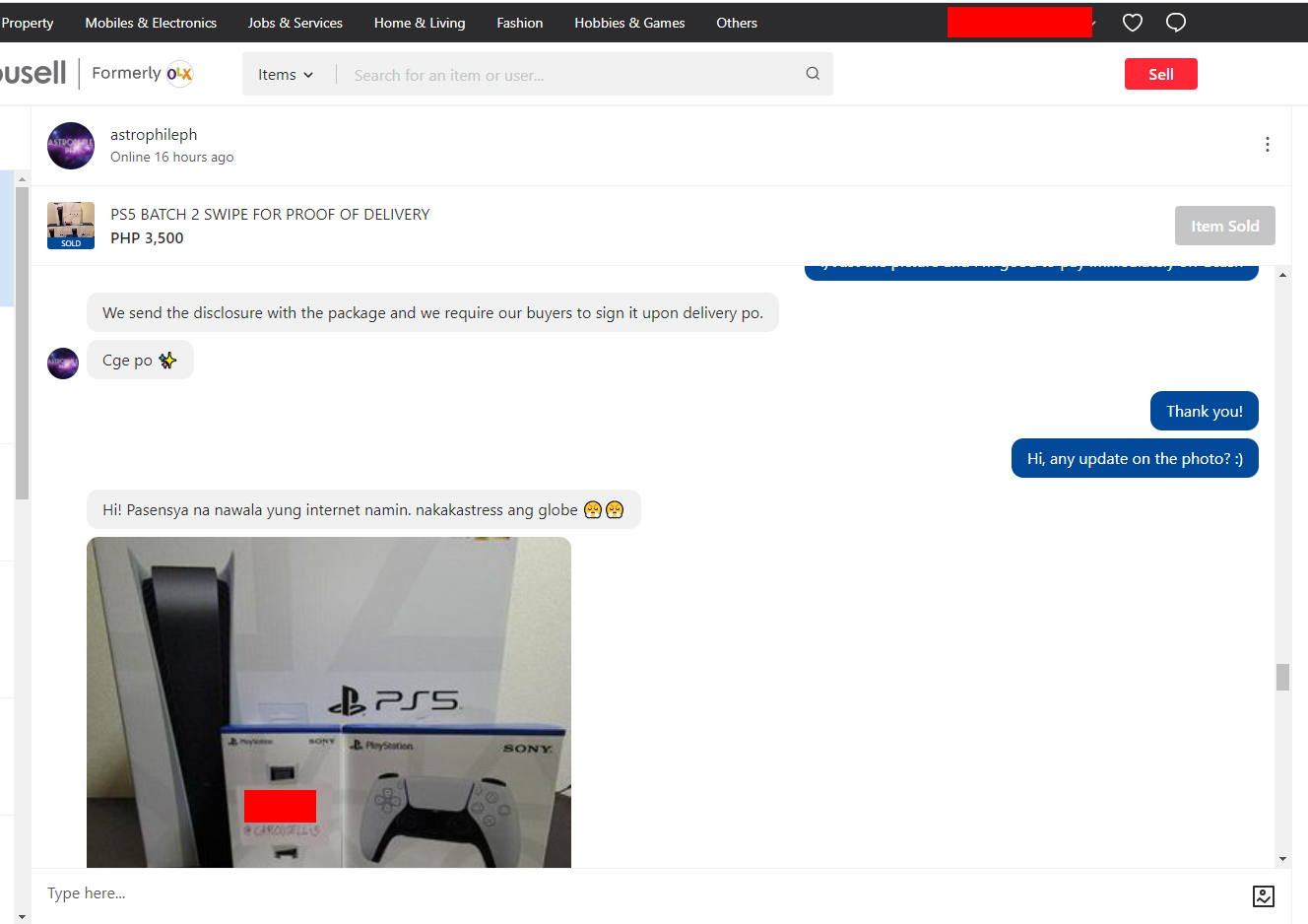This screenshot has height=924, width=1308.
Task: Open the PS5 photo in the chat
Action: tap(329, 702)
